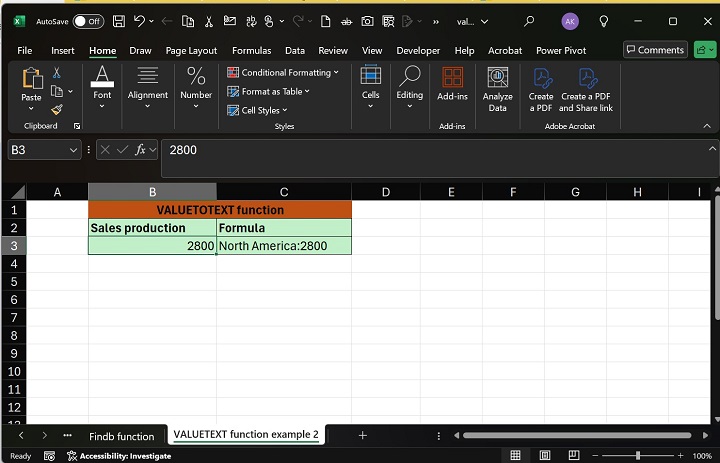720x463 pixels.
Task: Expand the Conditional Formatting dropdown
Action: tap(284, 72)
